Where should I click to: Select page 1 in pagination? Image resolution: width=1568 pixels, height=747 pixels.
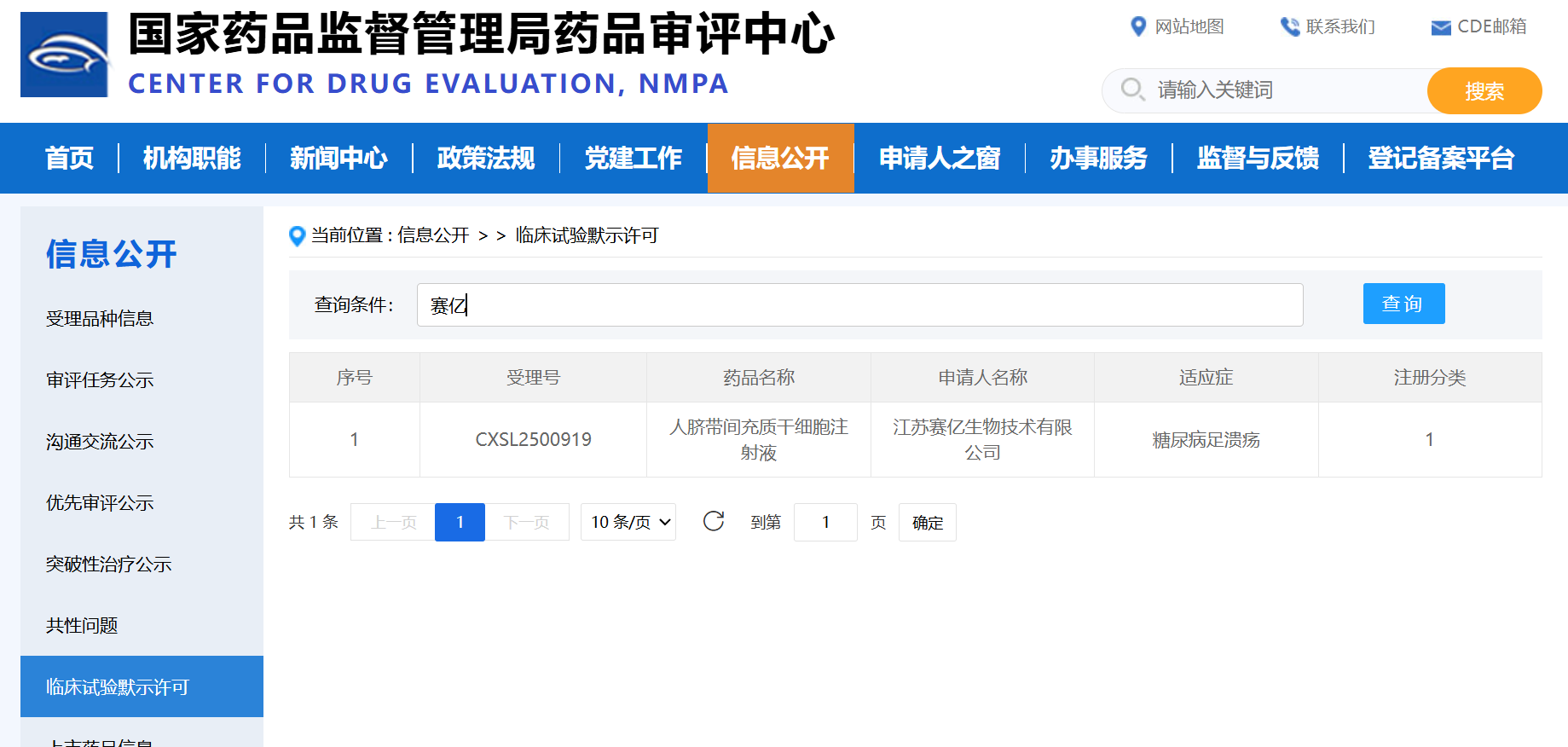[460, 522]
